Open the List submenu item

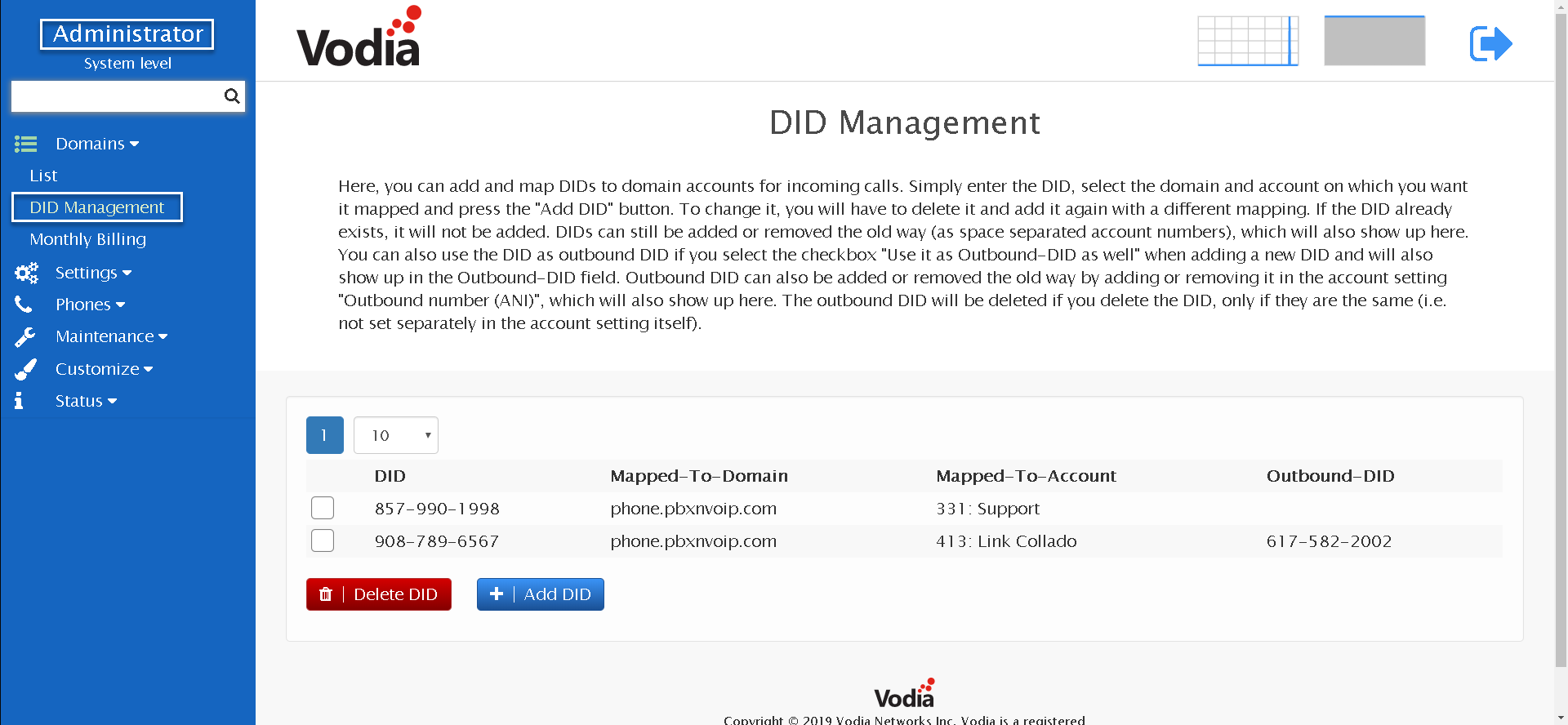point(43,176)
